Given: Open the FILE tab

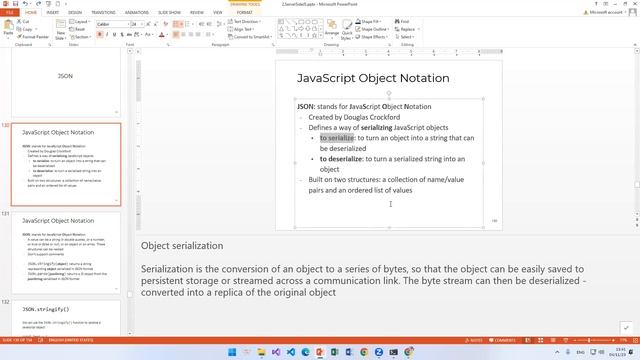Looking at the screenshot, I should click(x=9, y=13).
